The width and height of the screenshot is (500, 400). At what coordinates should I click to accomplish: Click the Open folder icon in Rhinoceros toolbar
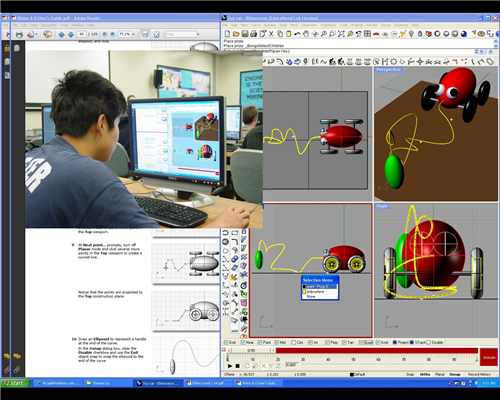(x=236, y=34)
